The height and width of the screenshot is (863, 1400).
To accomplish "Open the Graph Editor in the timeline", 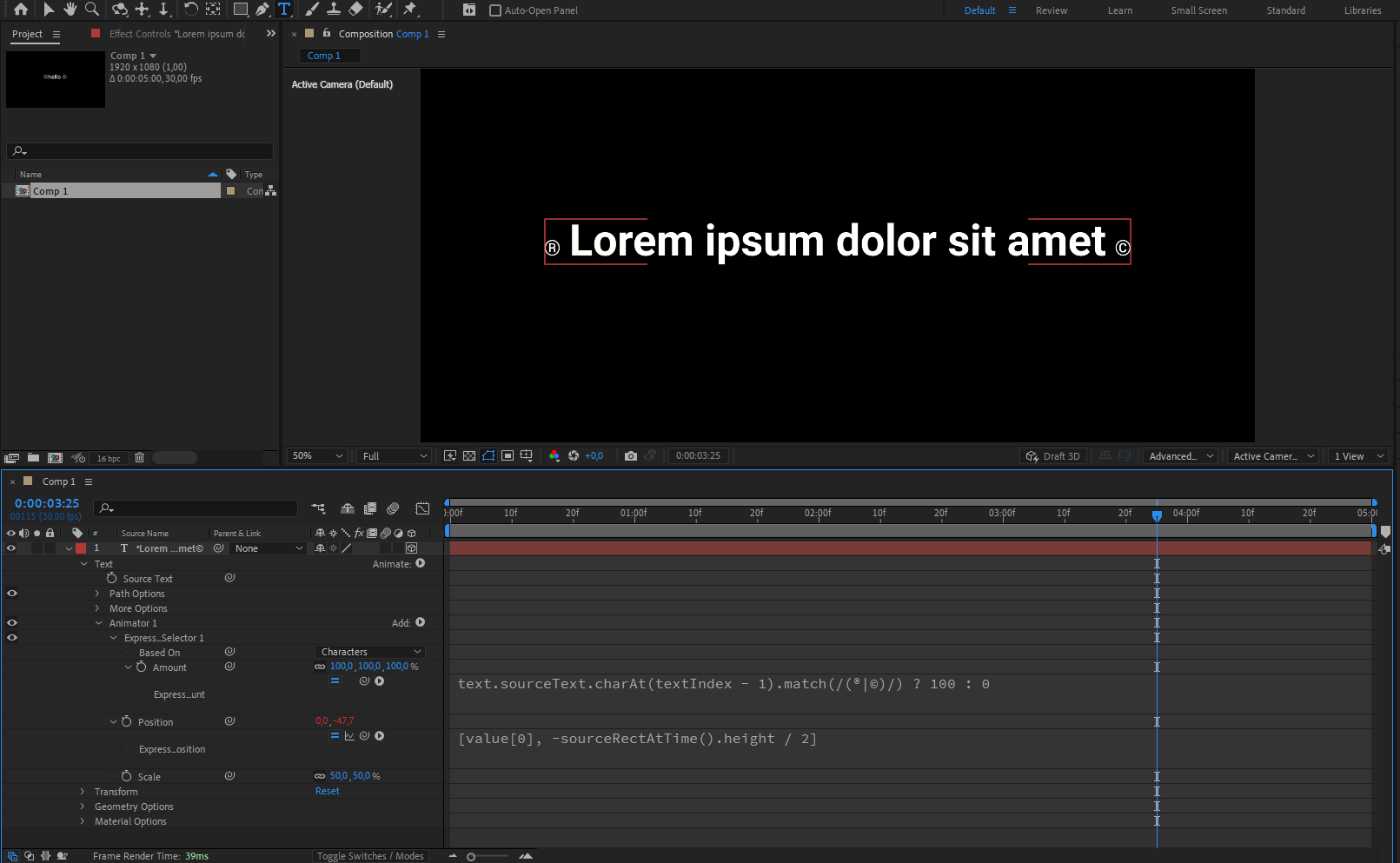I will coord(422,508).
